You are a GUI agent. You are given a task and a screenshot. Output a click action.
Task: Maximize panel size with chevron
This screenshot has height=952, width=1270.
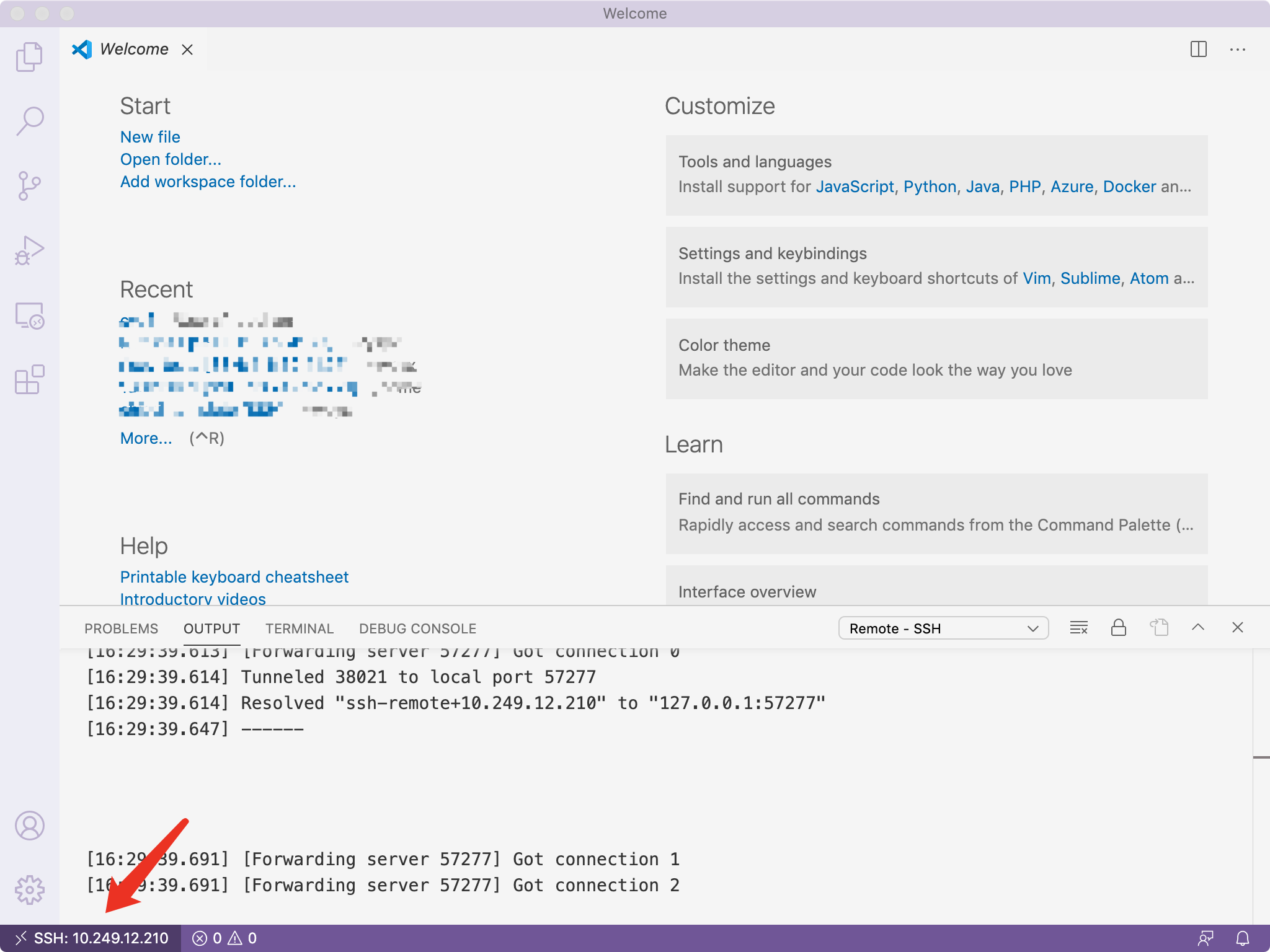tap(1198, 627)
